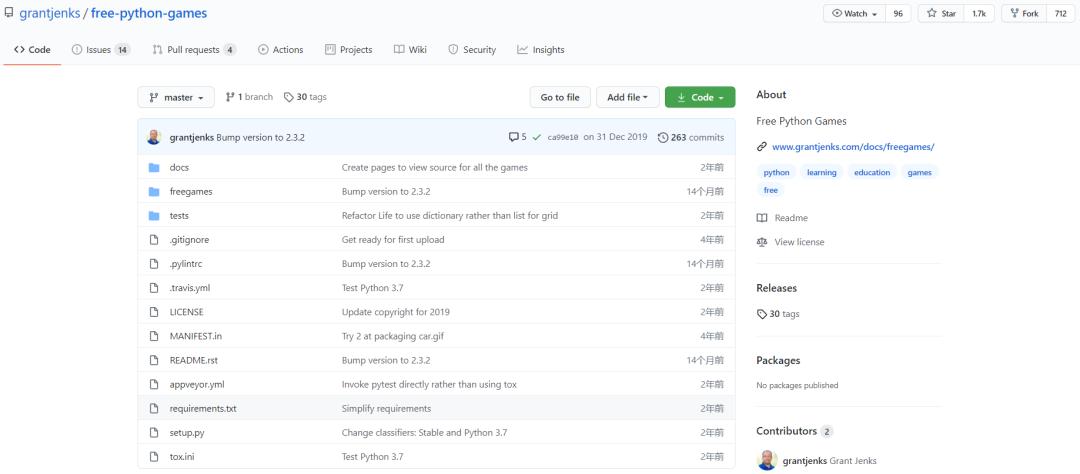Open the Insights tab
The width and height of the screenshot is (1080, 474).
[x=541, y=50]
